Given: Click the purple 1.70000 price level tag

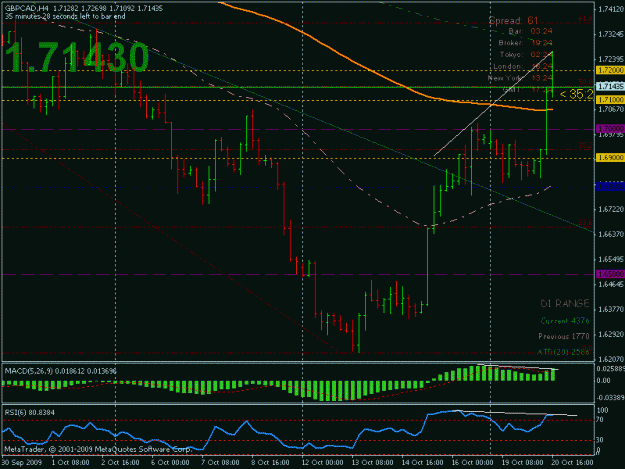Looking at the screenshot, I should [610, 129].
